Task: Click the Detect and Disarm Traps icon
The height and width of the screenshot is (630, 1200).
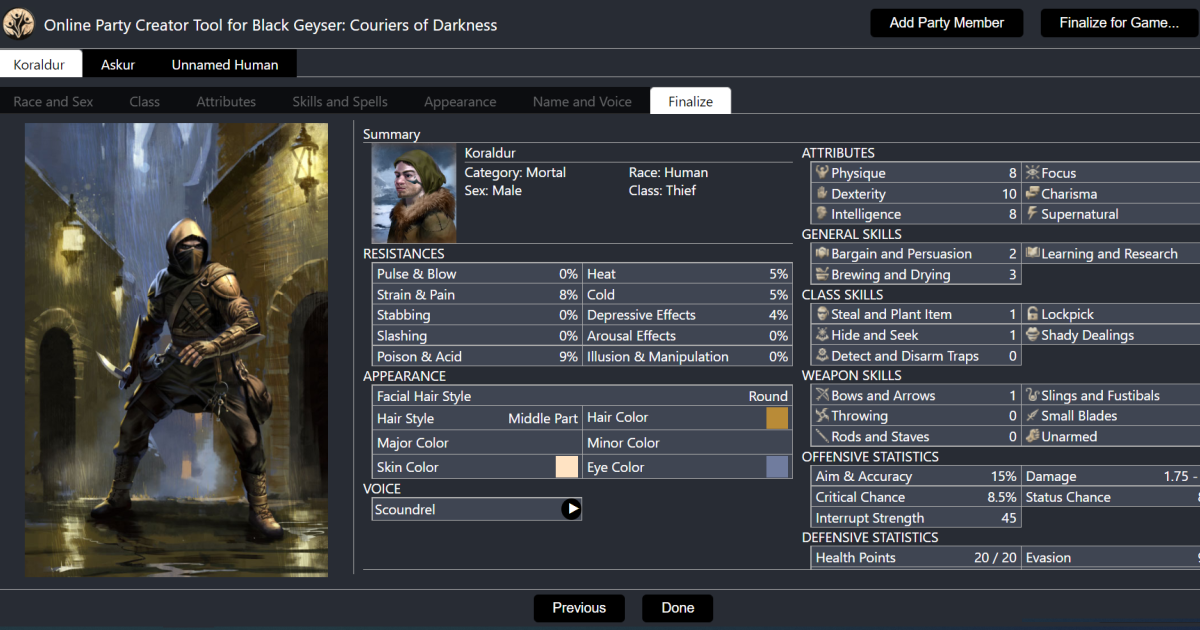Action: (x=822, y=355)
